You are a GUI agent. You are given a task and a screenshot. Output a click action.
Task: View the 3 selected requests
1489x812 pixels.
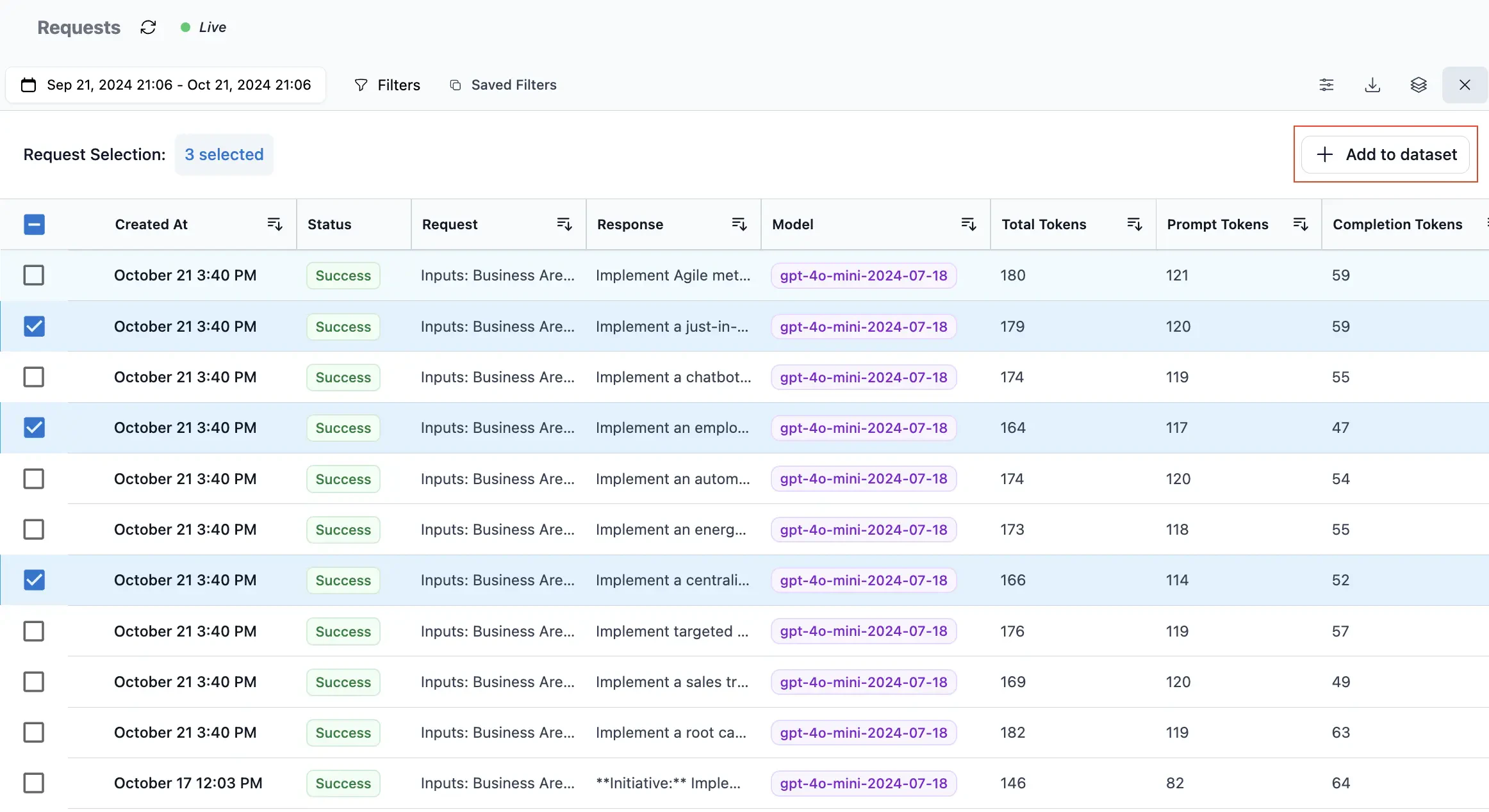tap(224, 154)
